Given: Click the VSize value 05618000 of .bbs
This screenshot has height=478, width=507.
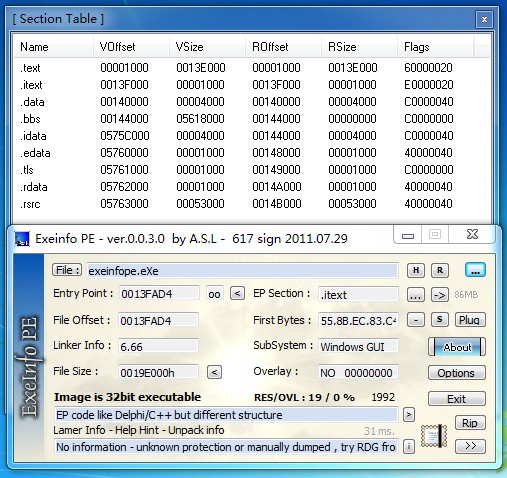Looking at the screenshot, I should tap(200, 119).
